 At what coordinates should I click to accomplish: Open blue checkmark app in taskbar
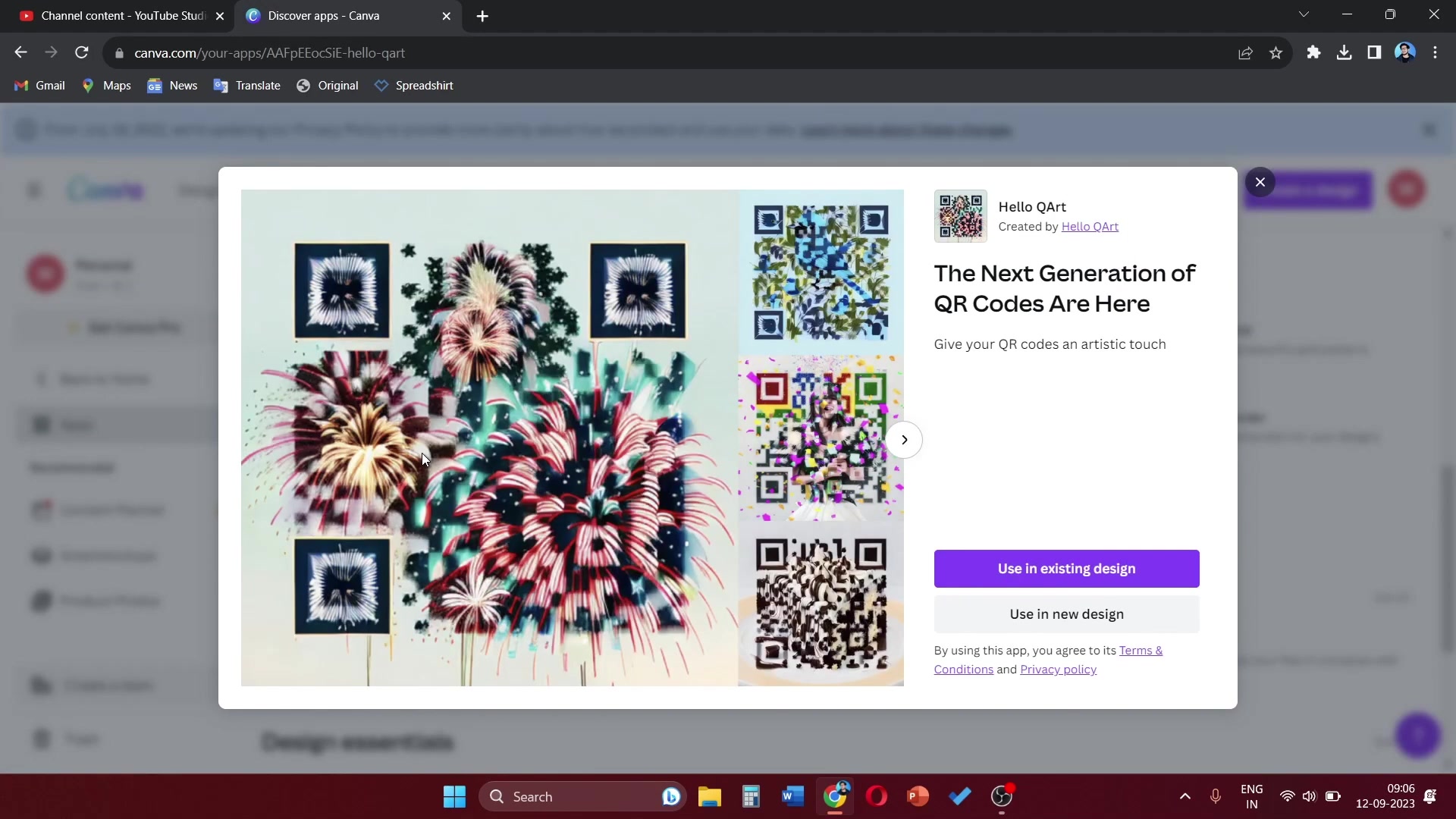(960, 797)
